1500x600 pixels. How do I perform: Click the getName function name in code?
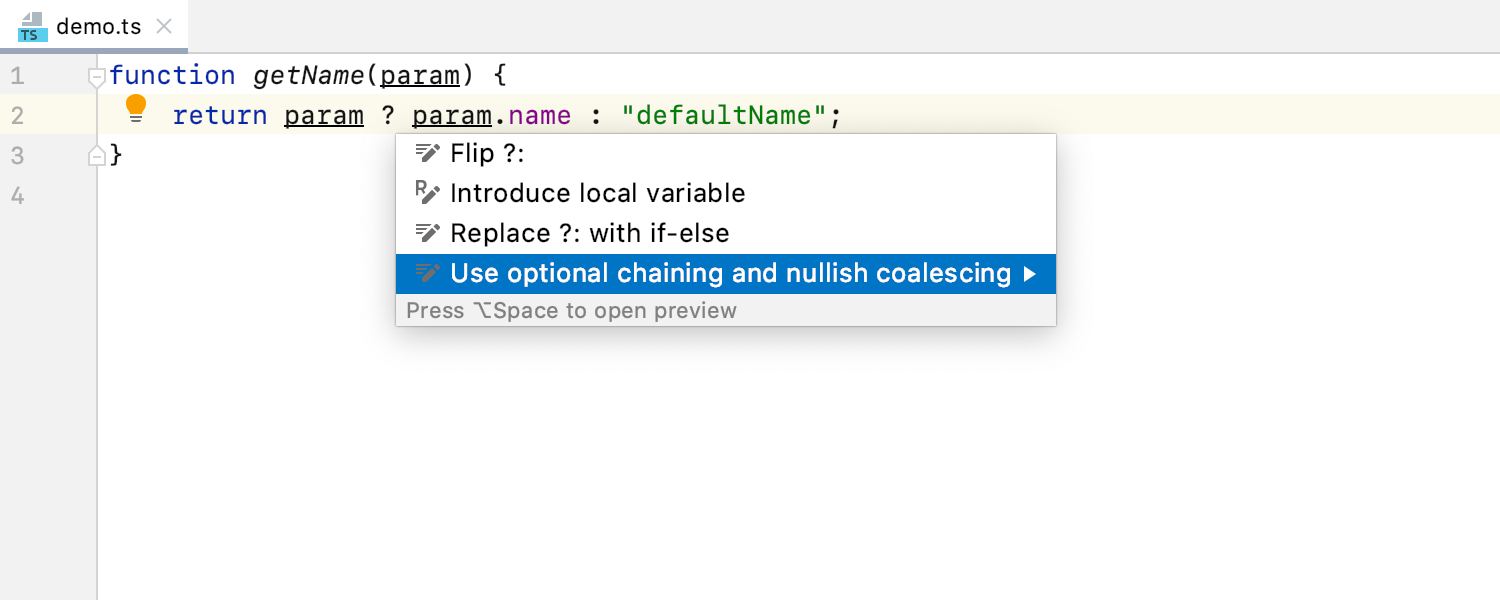tap(309, 76)
